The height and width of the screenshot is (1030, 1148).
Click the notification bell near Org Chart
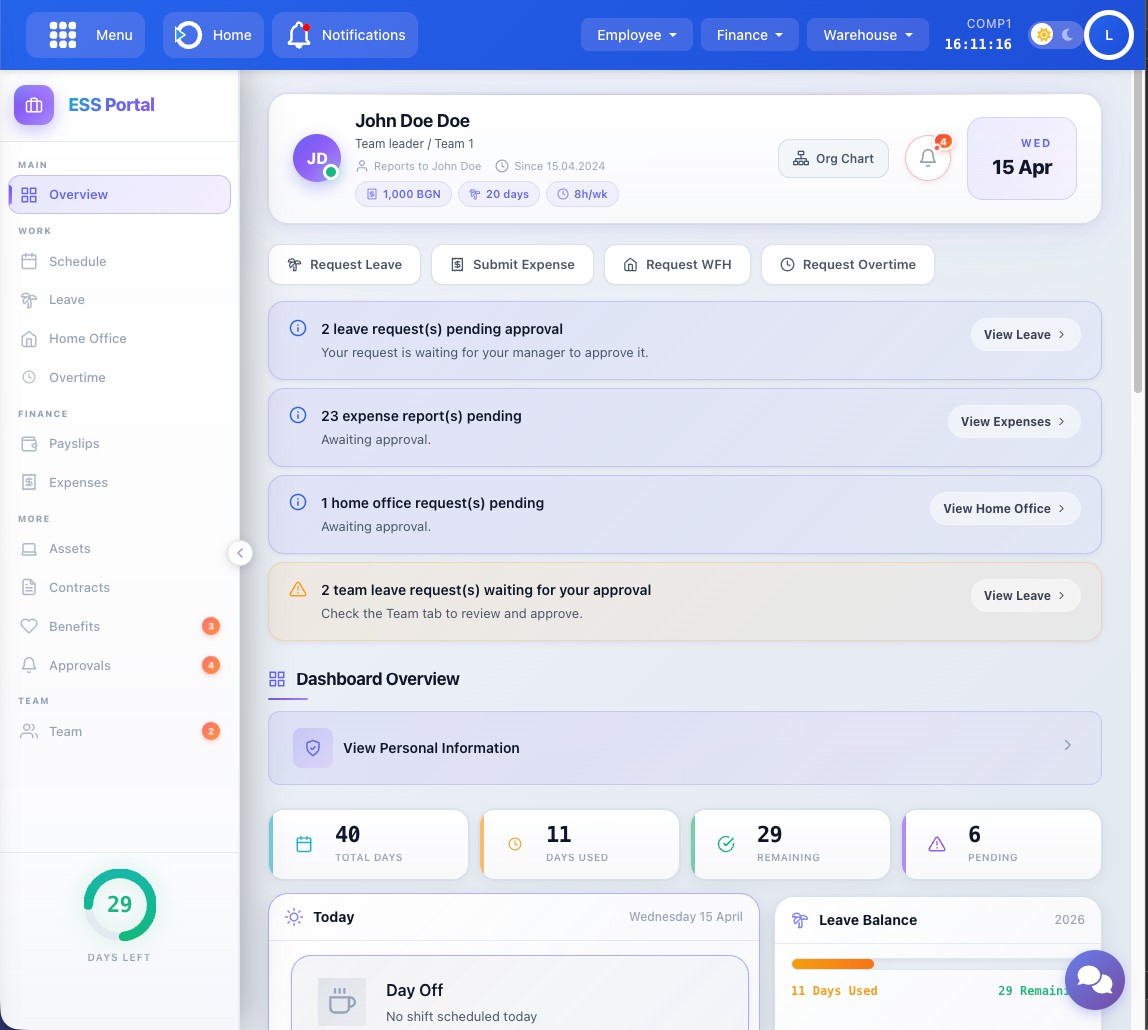pos(927,158)
